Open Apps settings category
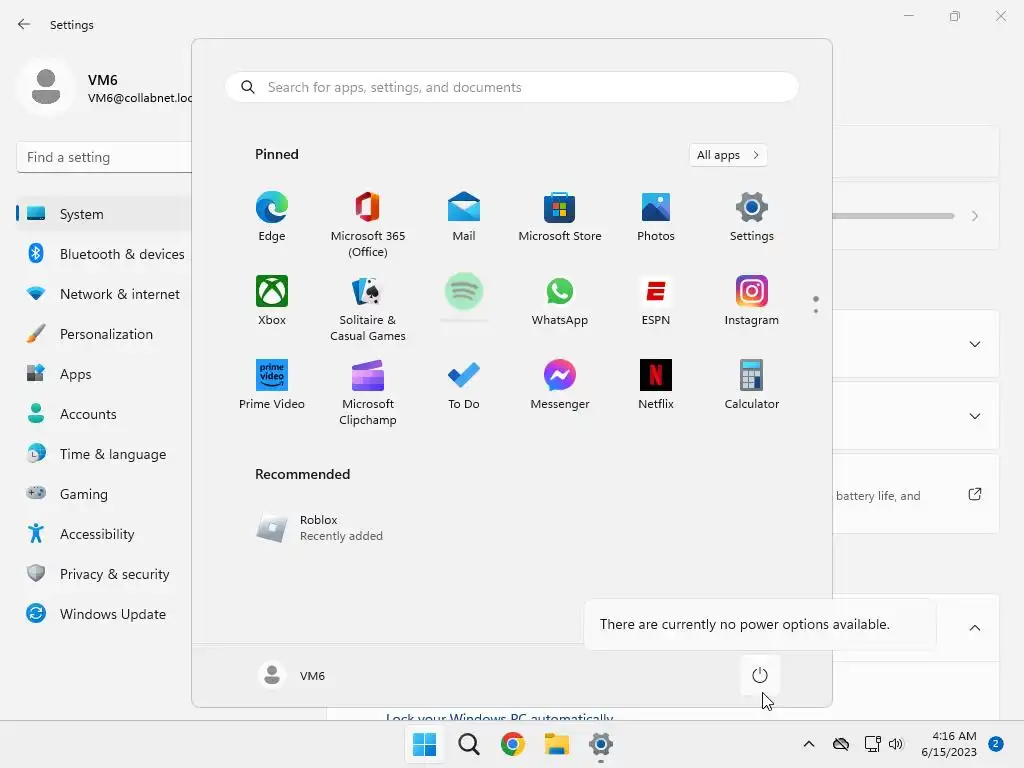The height and width of the screenshot is (768, 1024). click(104, 374)
